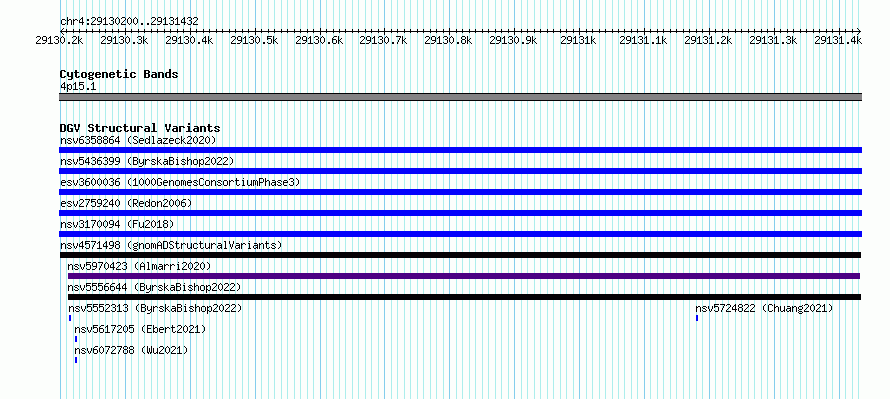Click nsv5556644 (ByrskaBishop2022) label
The width and height of the screenshot is (890, 399).
pyautogui.click(x=154, y=287)
